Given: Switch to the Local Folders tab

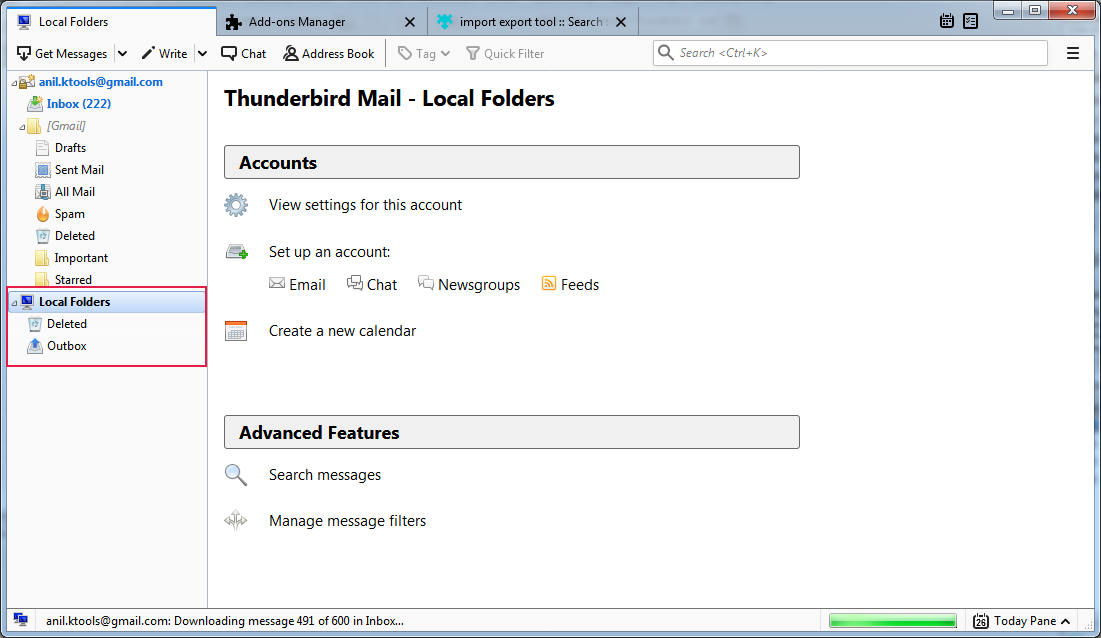Looking at the screenshot, I should (112, 22).
